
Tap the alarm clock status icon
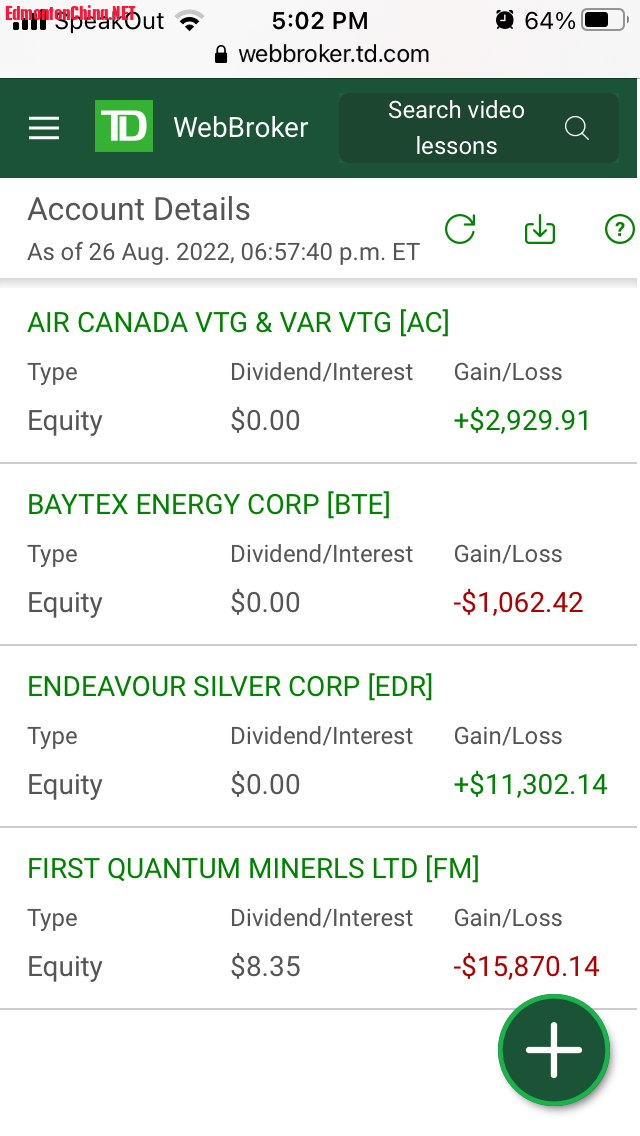click(504, 20)
